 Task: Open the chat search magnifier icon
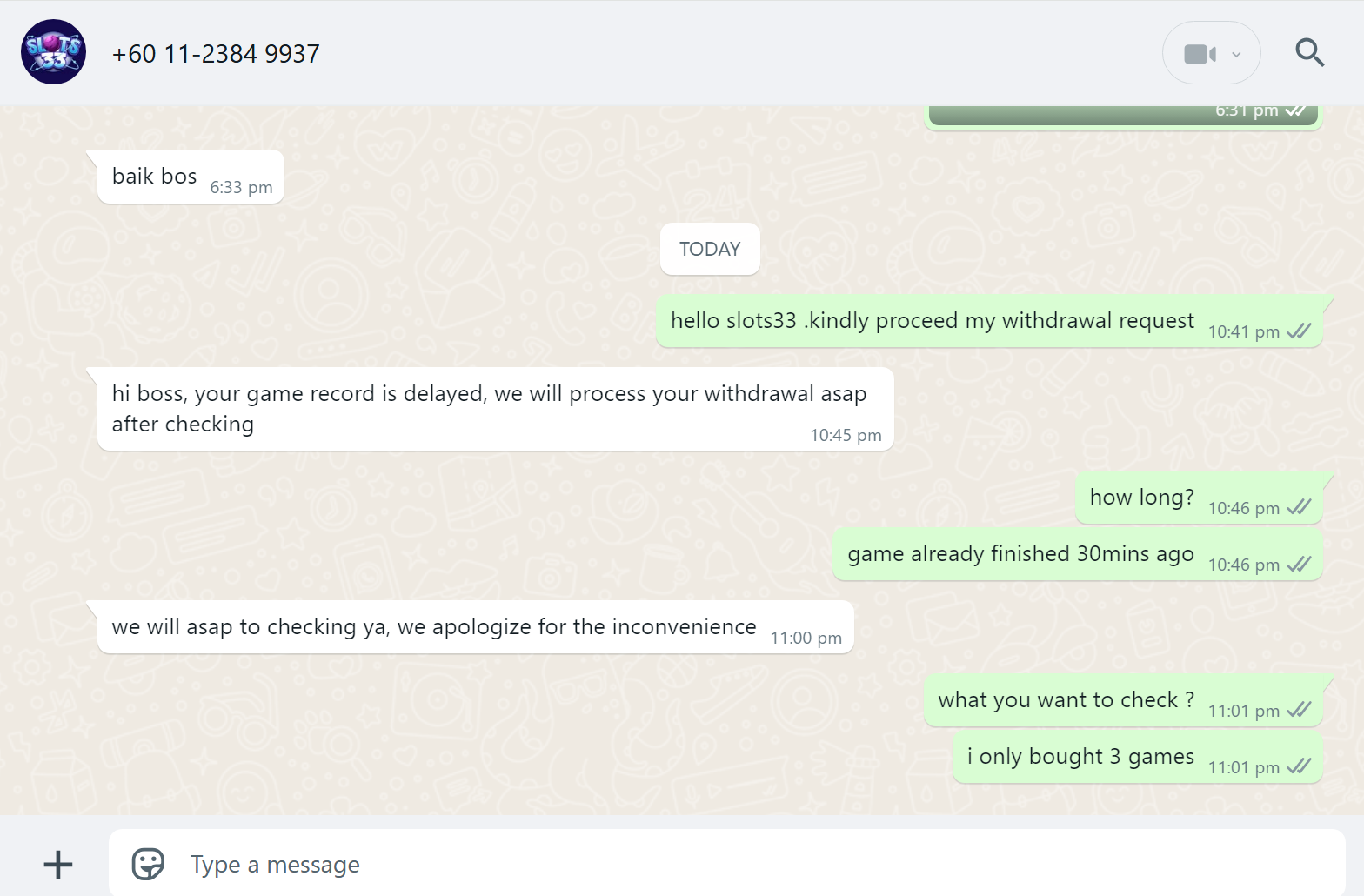(x=1309, y=53)
